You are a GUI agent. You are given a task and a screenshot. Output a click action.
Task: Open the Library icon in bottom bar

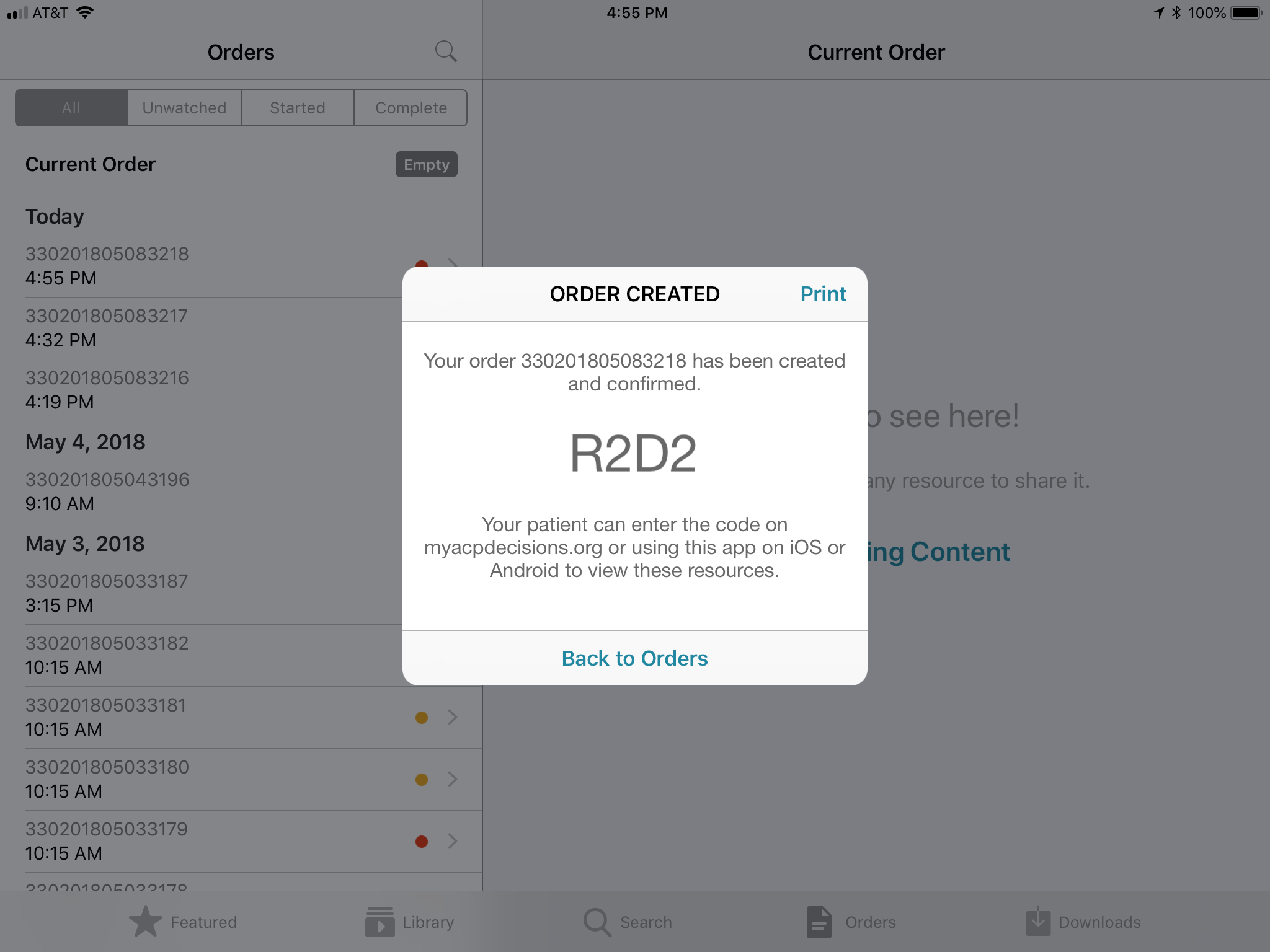(x=380, y=922)
